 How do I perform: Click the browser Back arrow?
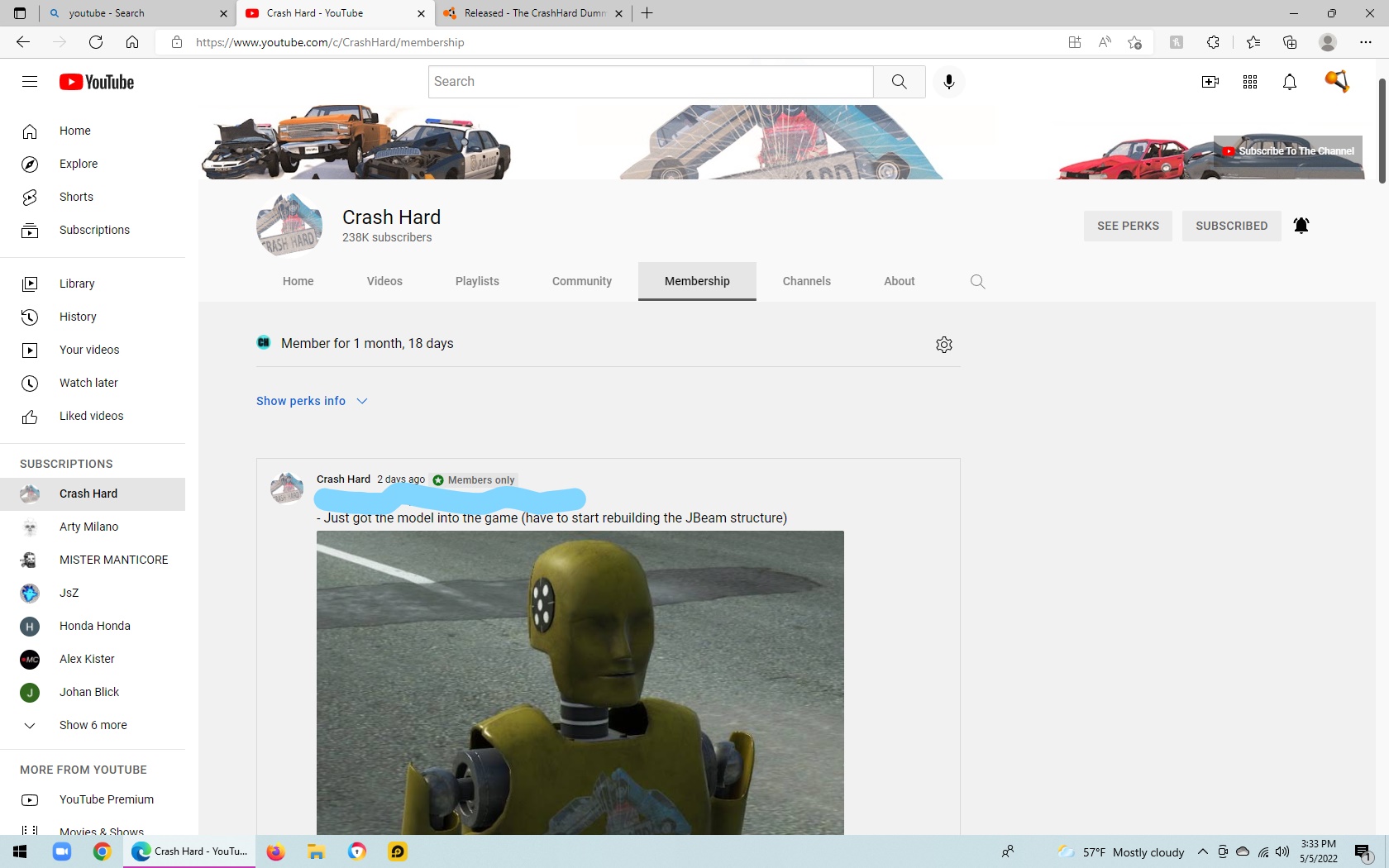point(23,42)
